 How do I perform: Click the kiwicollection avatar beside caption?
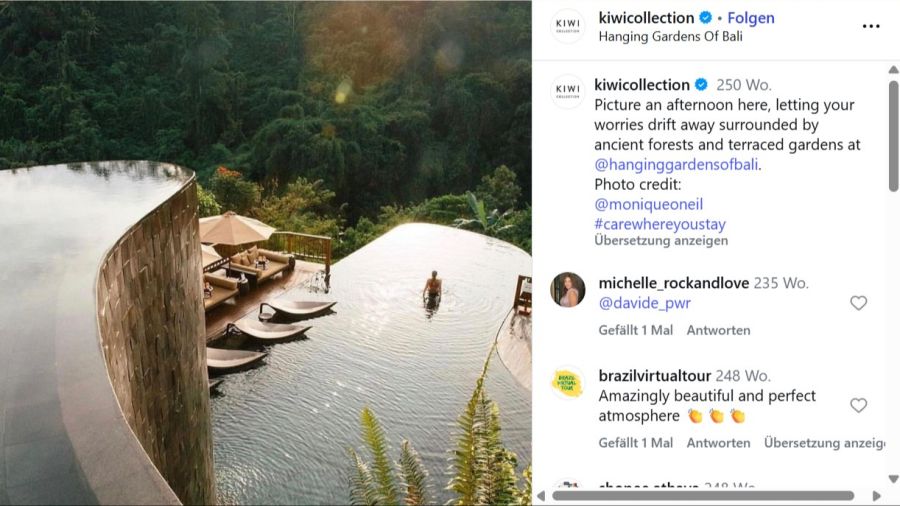567,91
